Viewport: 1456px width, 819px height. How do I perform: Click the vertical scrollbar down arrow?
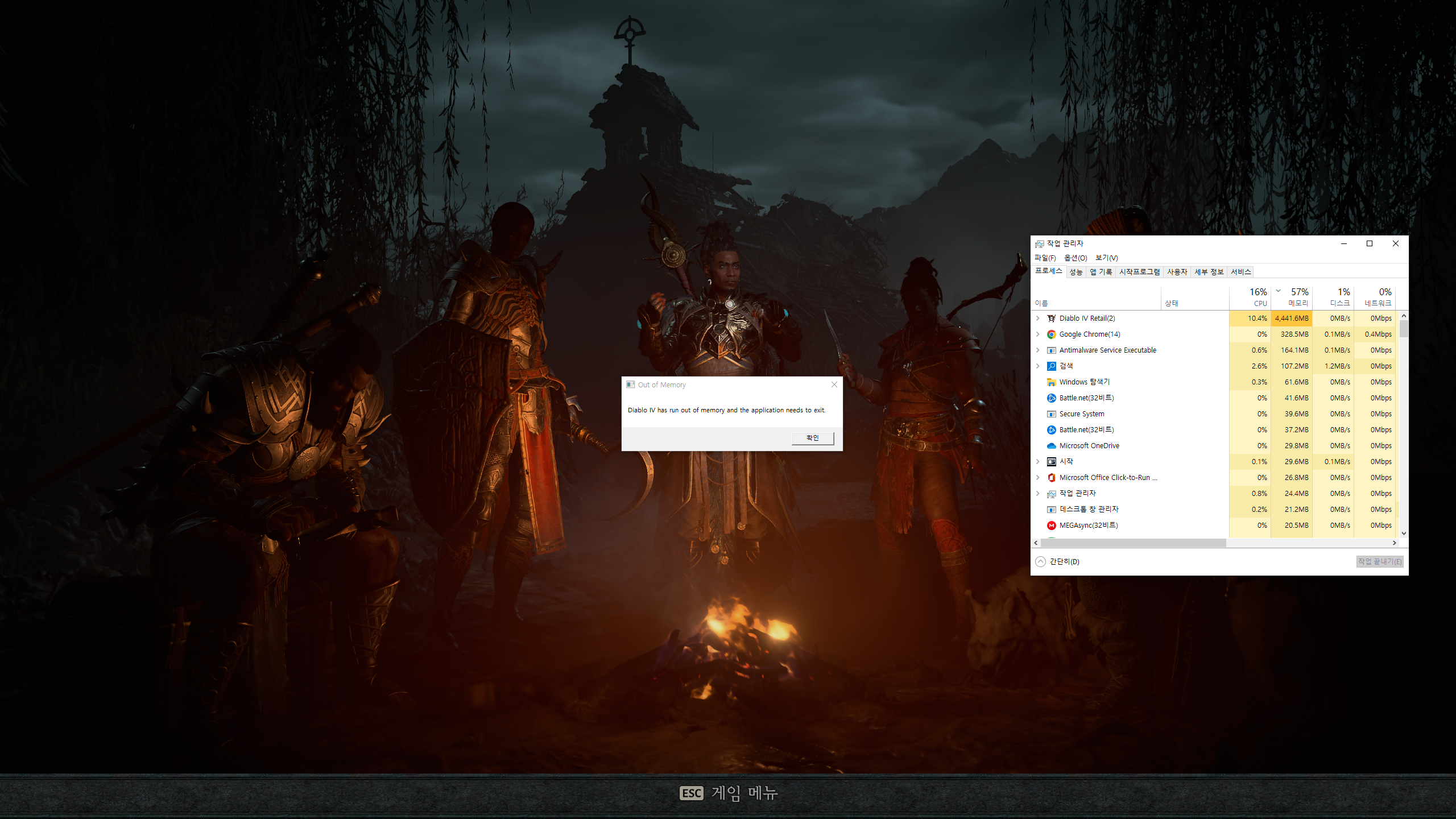point(1404,533)
